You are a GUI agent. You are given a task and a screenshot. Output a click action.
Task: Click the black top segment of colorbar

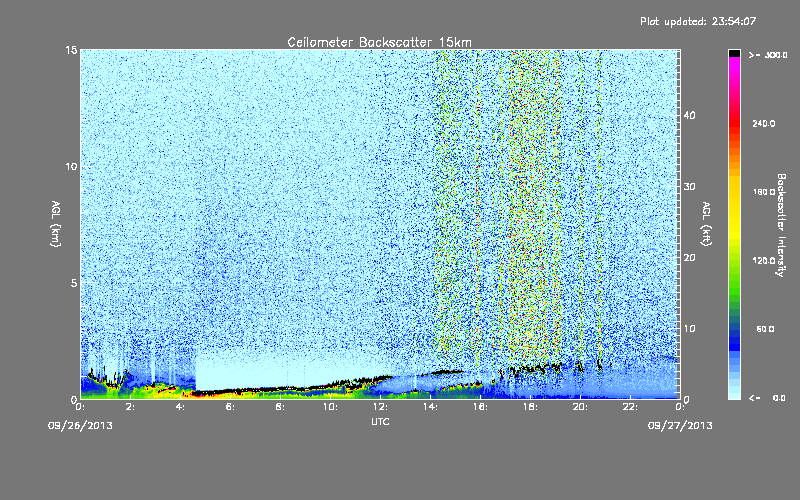734,53
